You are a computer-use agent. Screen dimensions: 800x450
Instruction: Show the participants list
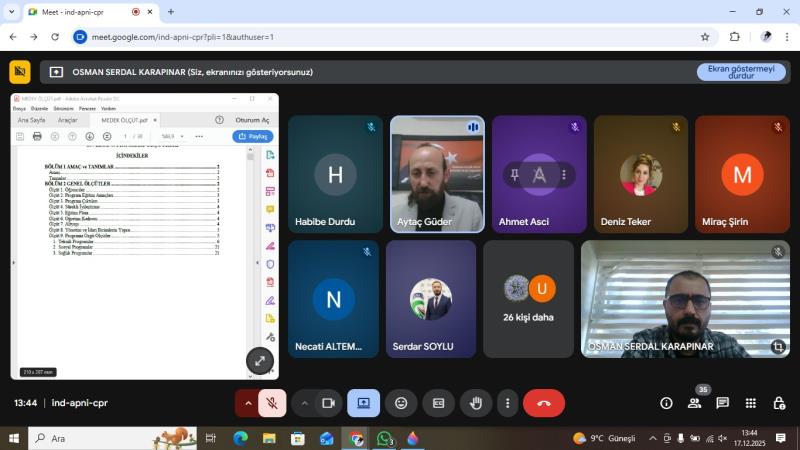[x=694, y=403]
